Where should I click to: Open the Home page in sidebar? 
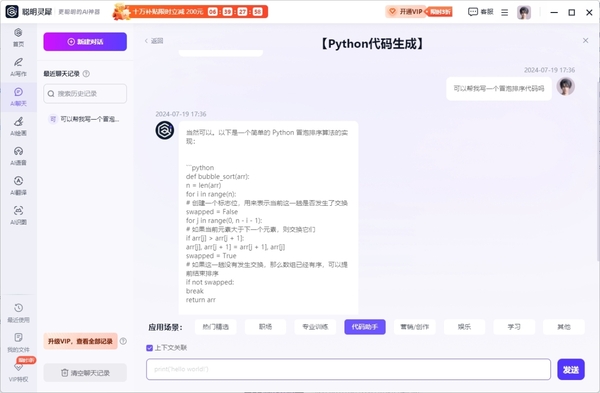[18, 38]
